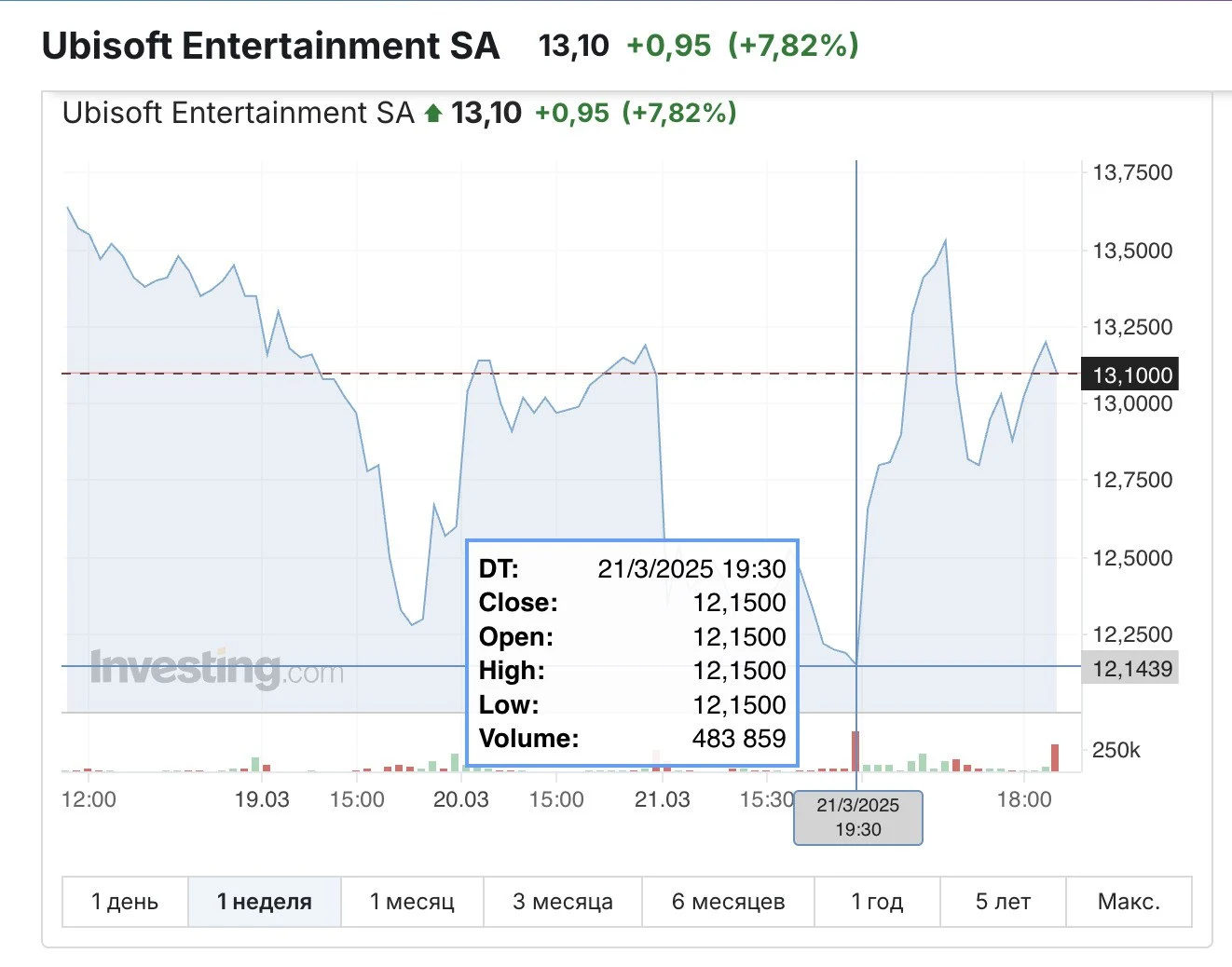Choose the '1 месяц' chart period
This screenshot has height=967, width=1232.
point(412,902)
